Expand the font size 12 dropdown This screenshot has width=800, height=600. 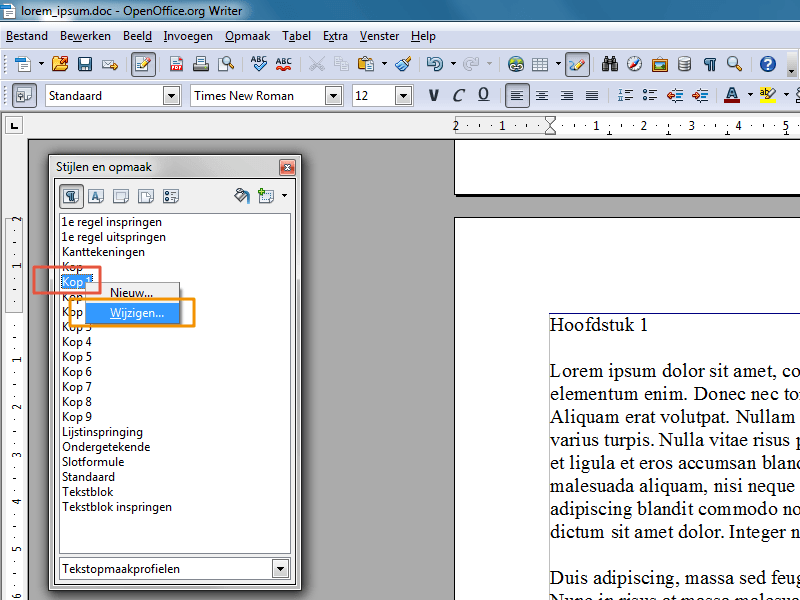(403, 96)
